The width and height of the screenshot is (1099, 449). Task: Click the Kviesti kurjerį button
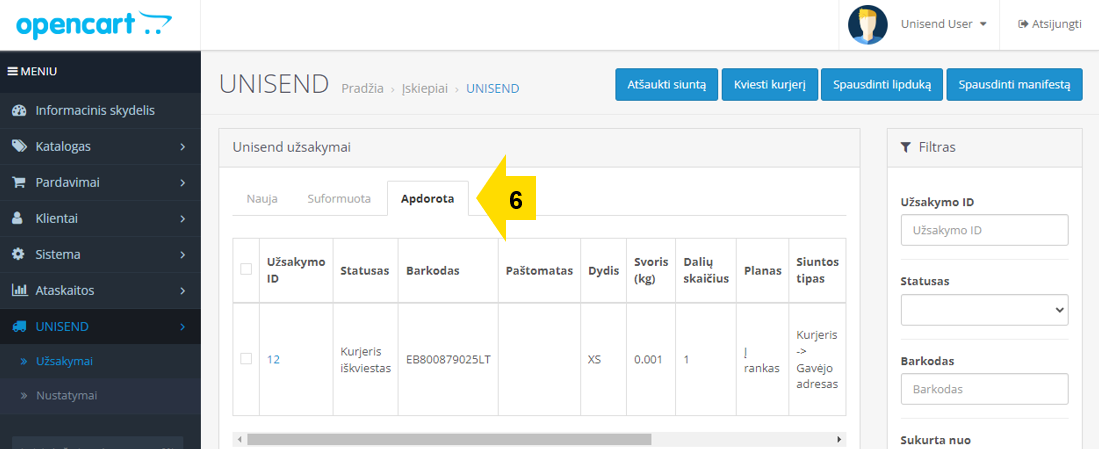[770, 85]
